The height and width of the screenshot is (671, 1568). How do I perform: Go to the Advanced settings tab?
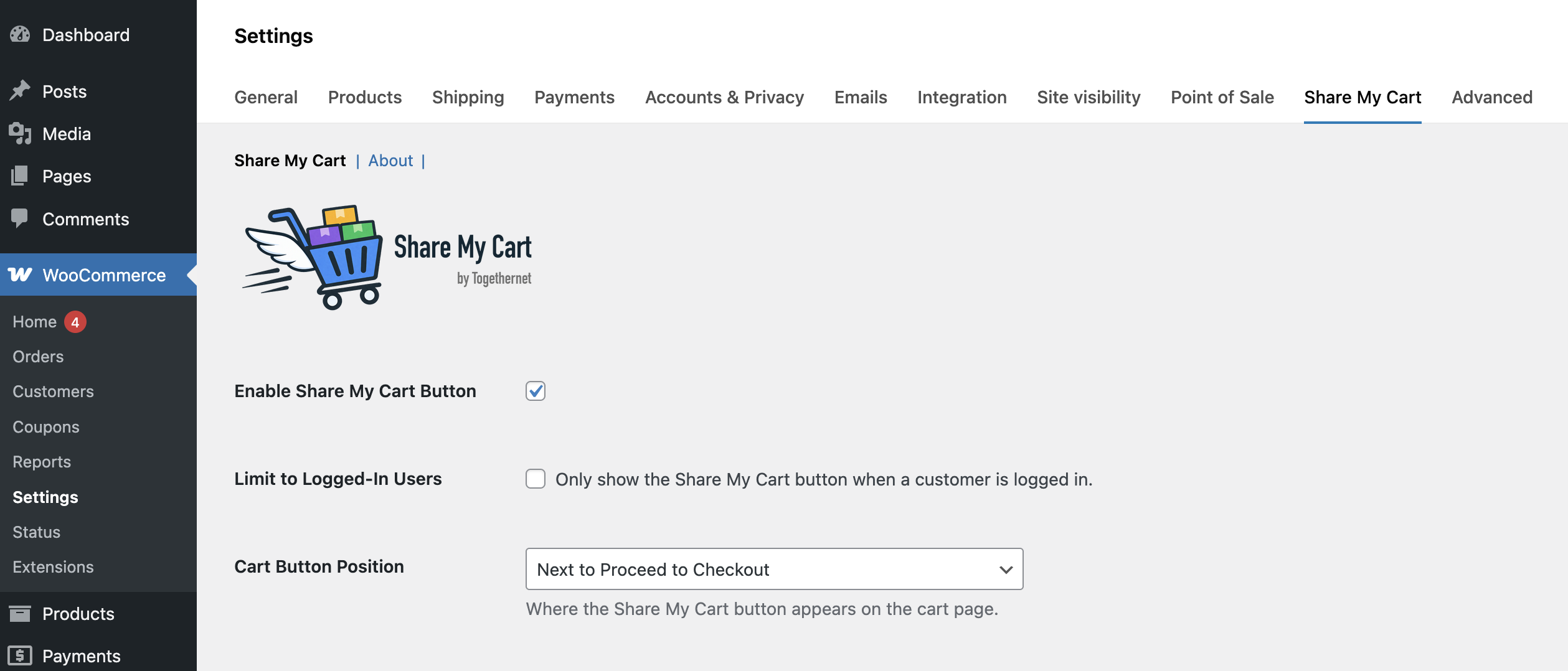click(x=1491, y=97)
